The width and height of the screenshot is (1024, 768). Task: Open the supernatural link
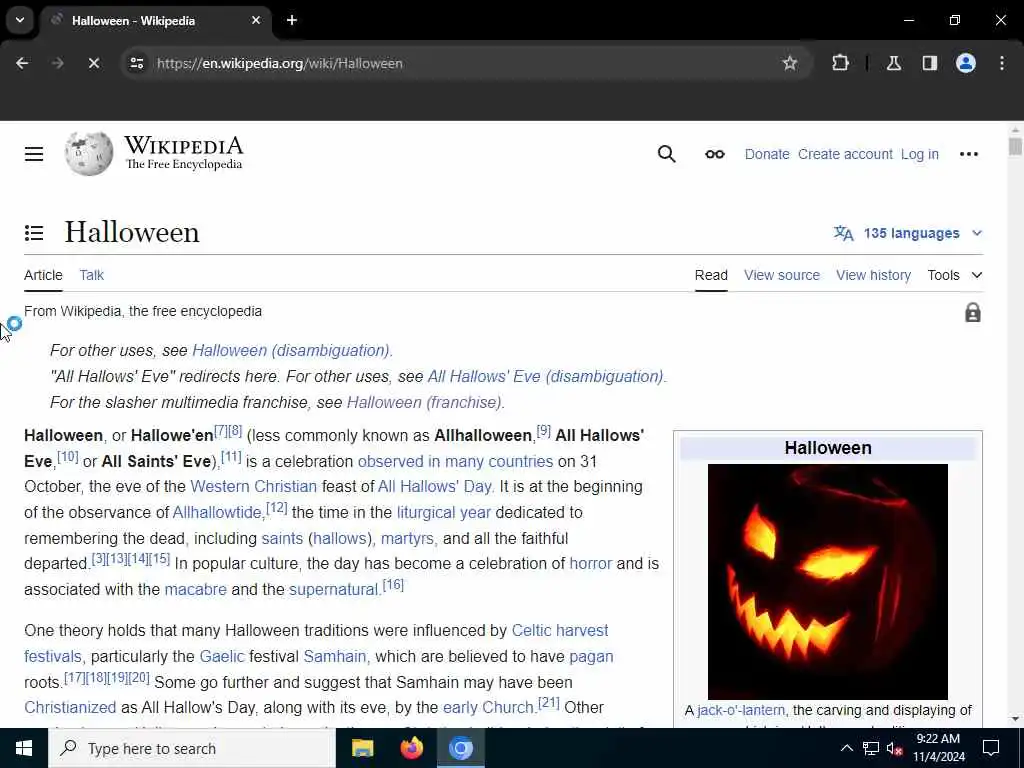tap(333, 590)
